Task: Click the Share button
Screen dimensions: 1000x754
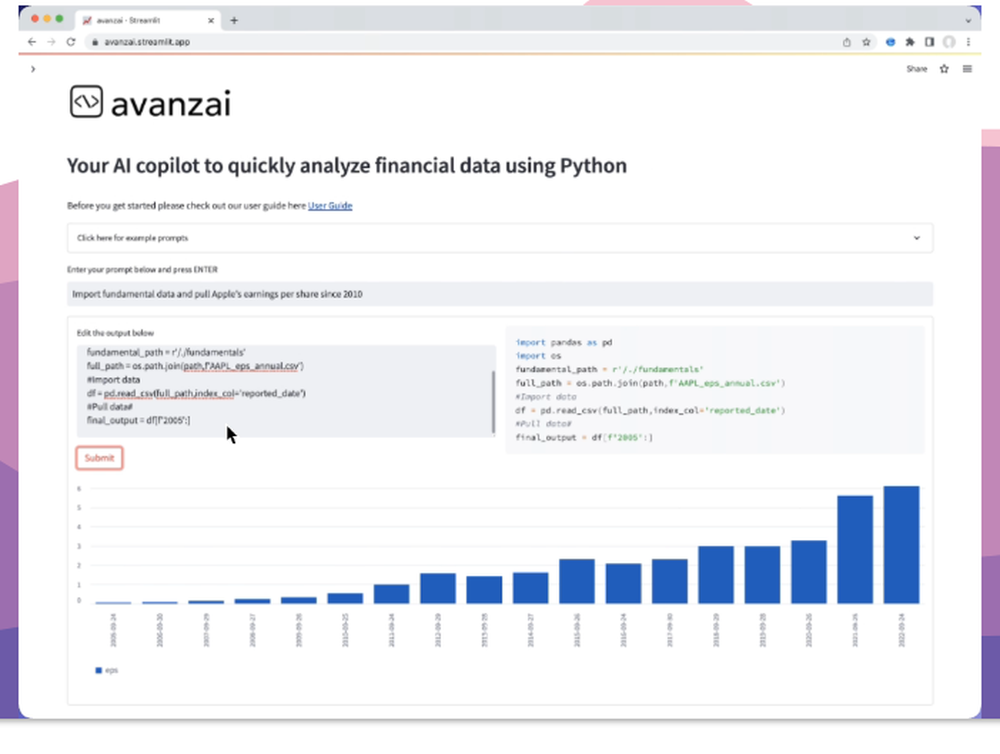Action: click(x=916, y=69)
